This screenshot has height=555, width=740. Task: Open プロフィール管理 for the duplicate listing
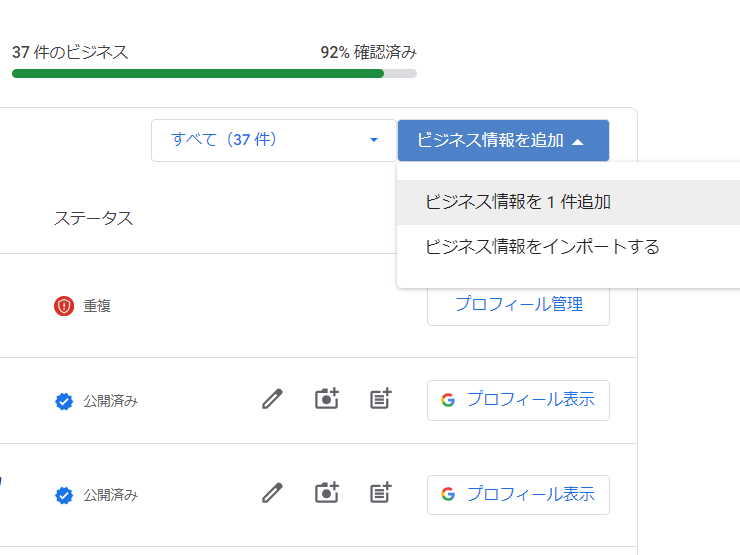pos(518,305)
